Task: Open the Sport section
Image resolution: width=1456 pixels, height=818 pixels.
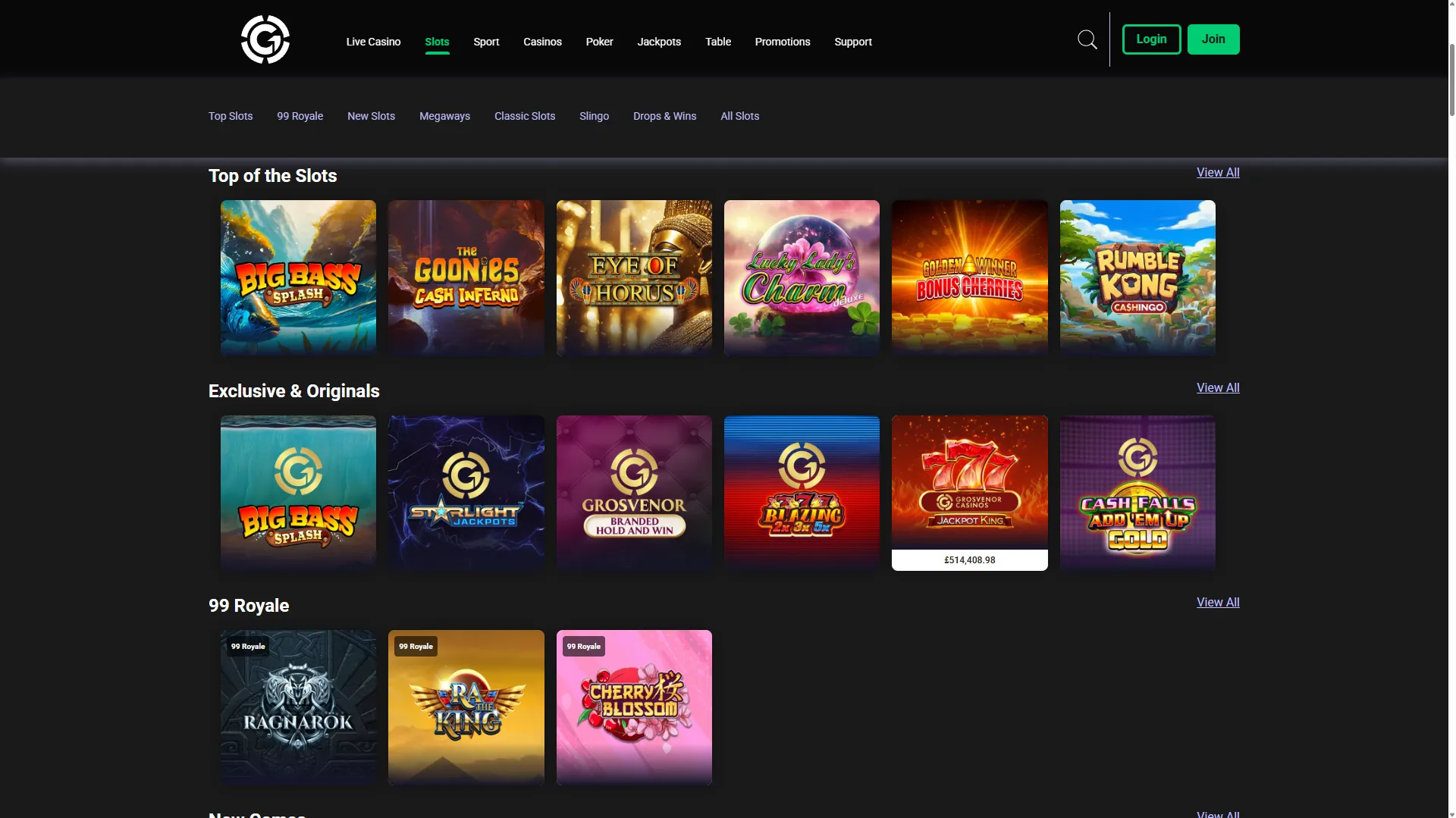Action: [x=486, y=42]
